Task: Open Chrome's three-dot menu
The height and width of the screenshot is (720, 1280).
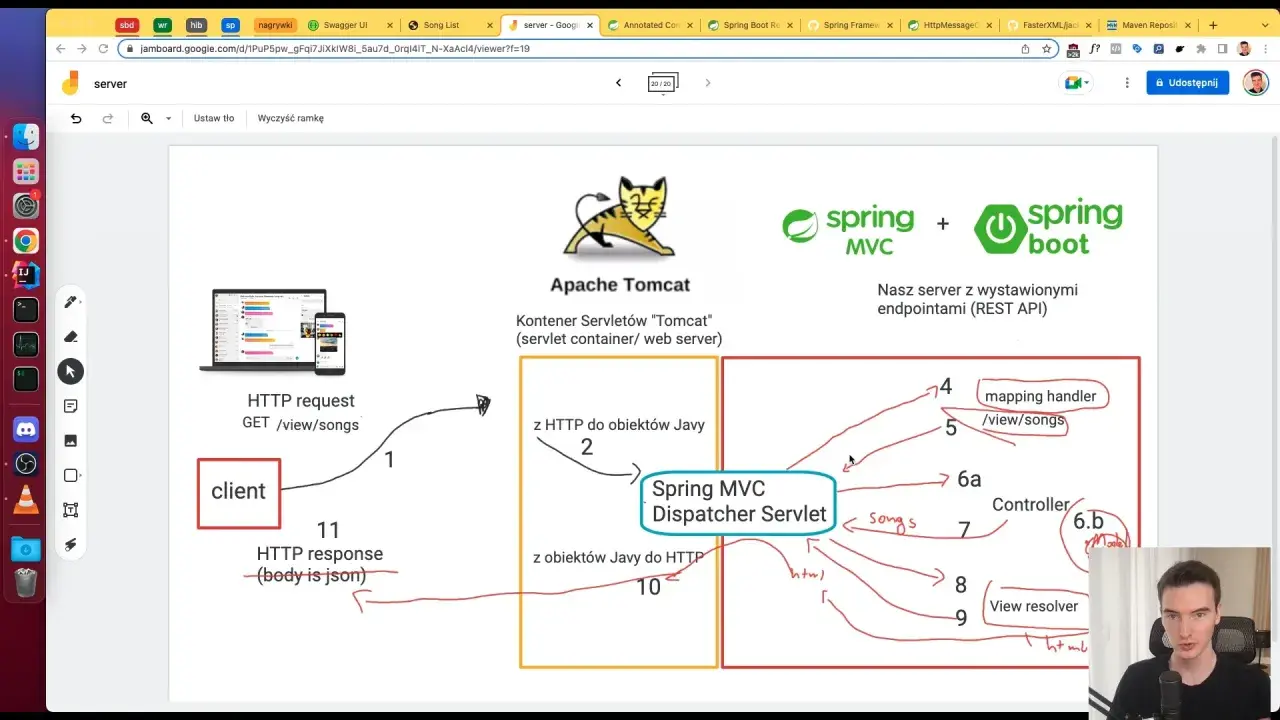Action: 1264,48
